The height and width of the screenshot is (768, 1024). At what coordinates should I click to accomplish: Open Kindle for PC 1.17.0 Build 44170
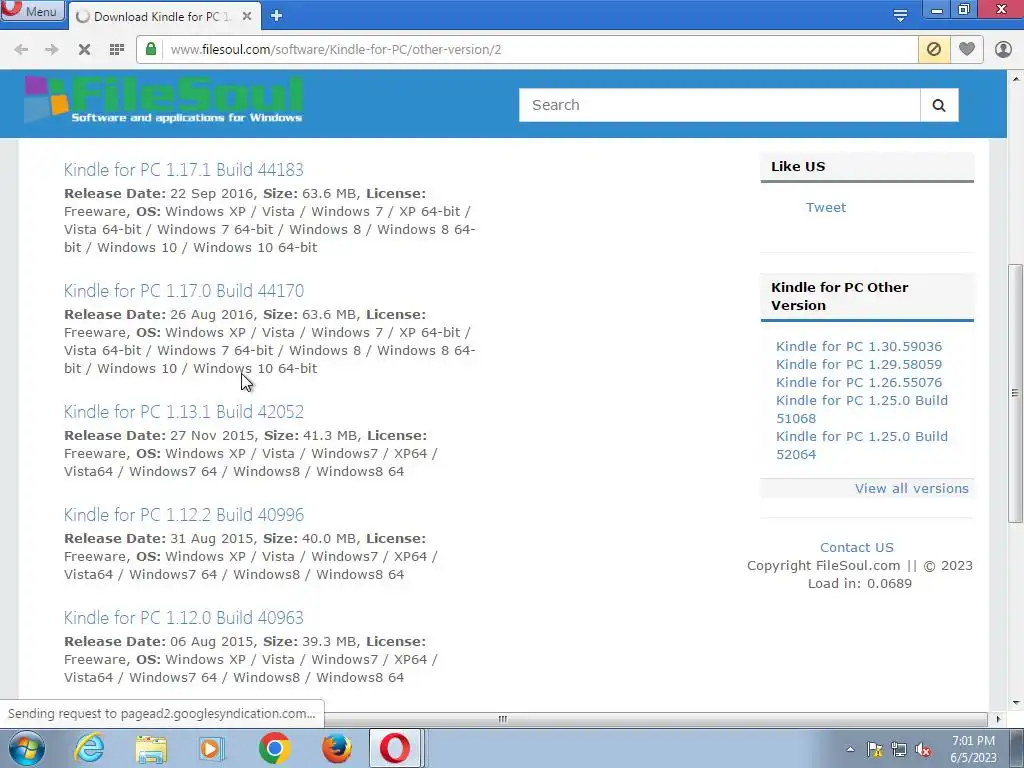[184, 291]
